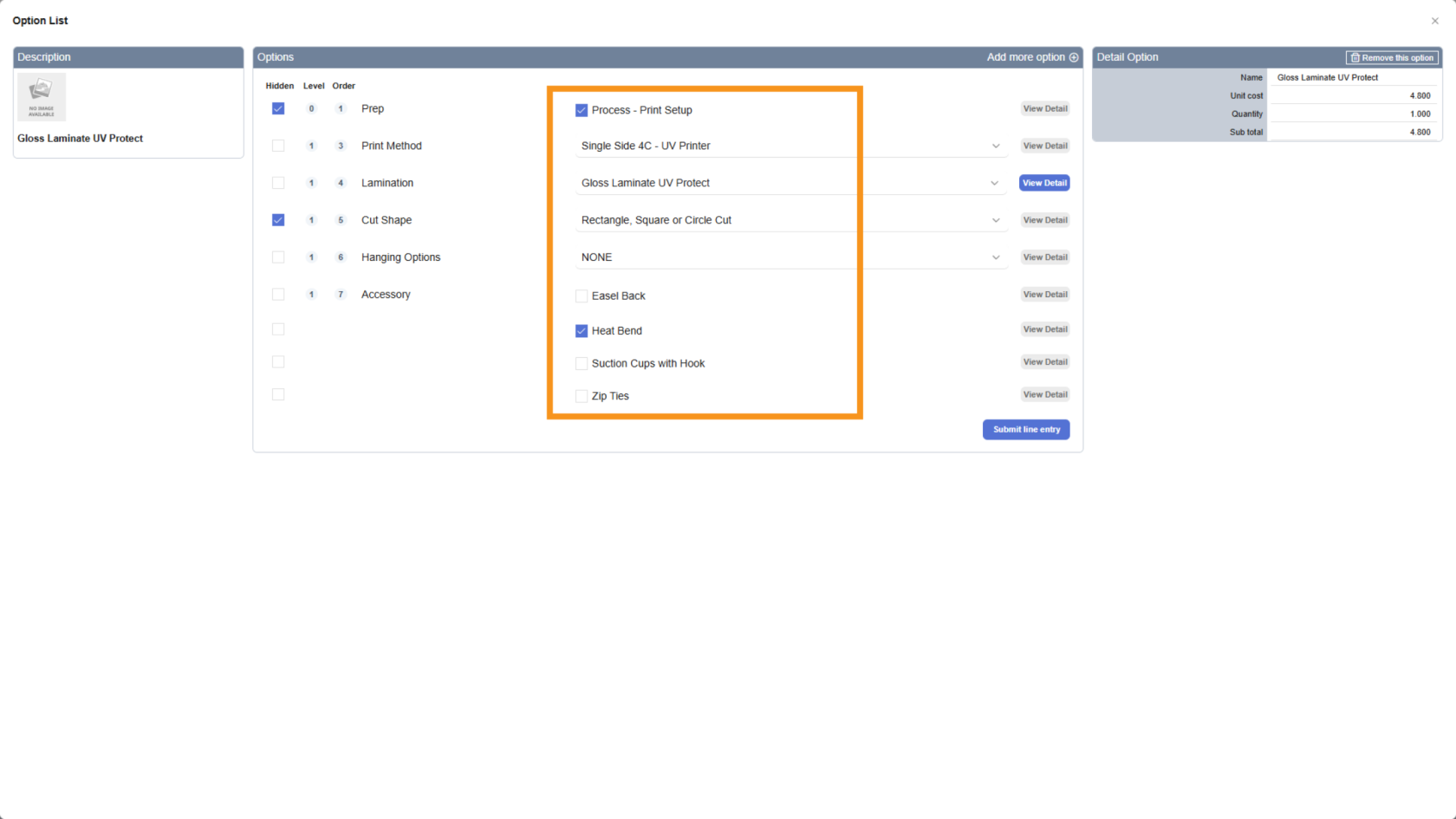
Task: Enable the Easel Back accessory
Action: [x=582, y=296]
